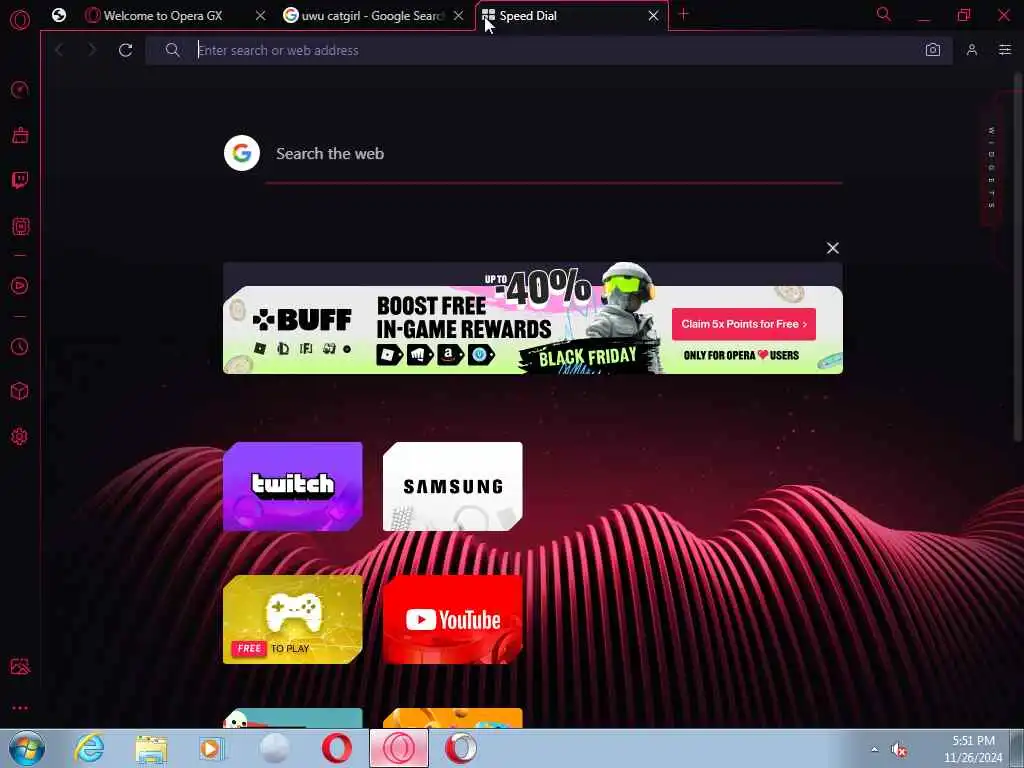Screen dimensions: 1024x768
Task: Open sidebar three-dots more options
Action: (x=20, y=708)
